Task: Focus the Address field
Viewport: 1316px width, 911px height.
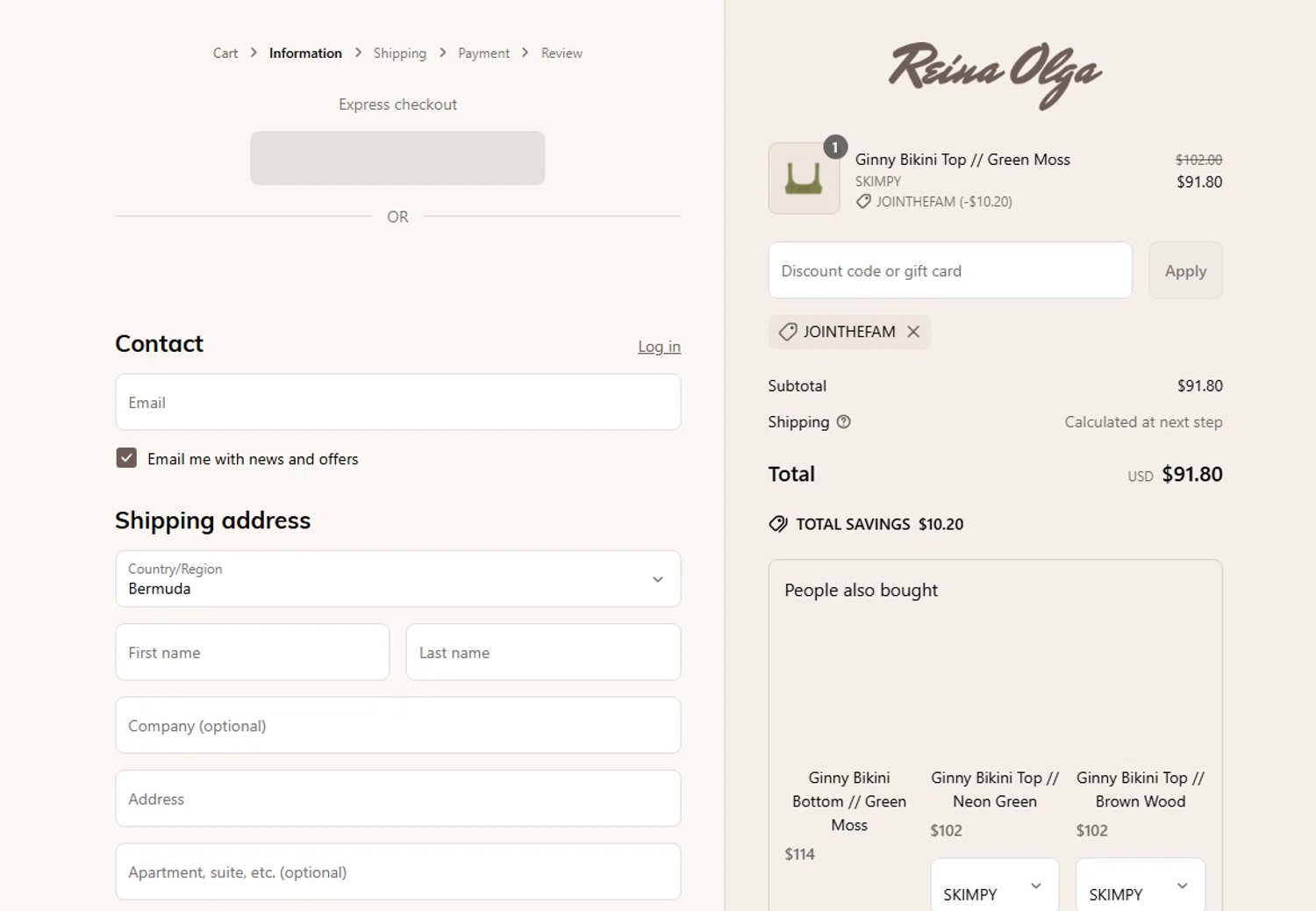Action: 398,799
